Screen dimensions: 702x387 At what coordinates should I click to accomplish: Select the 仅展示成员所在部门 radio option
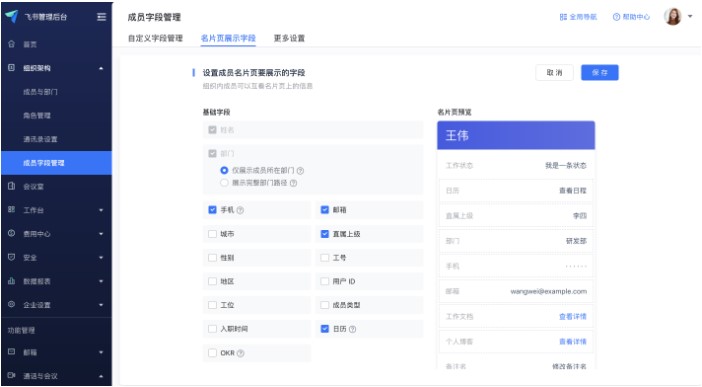(224, 170)
